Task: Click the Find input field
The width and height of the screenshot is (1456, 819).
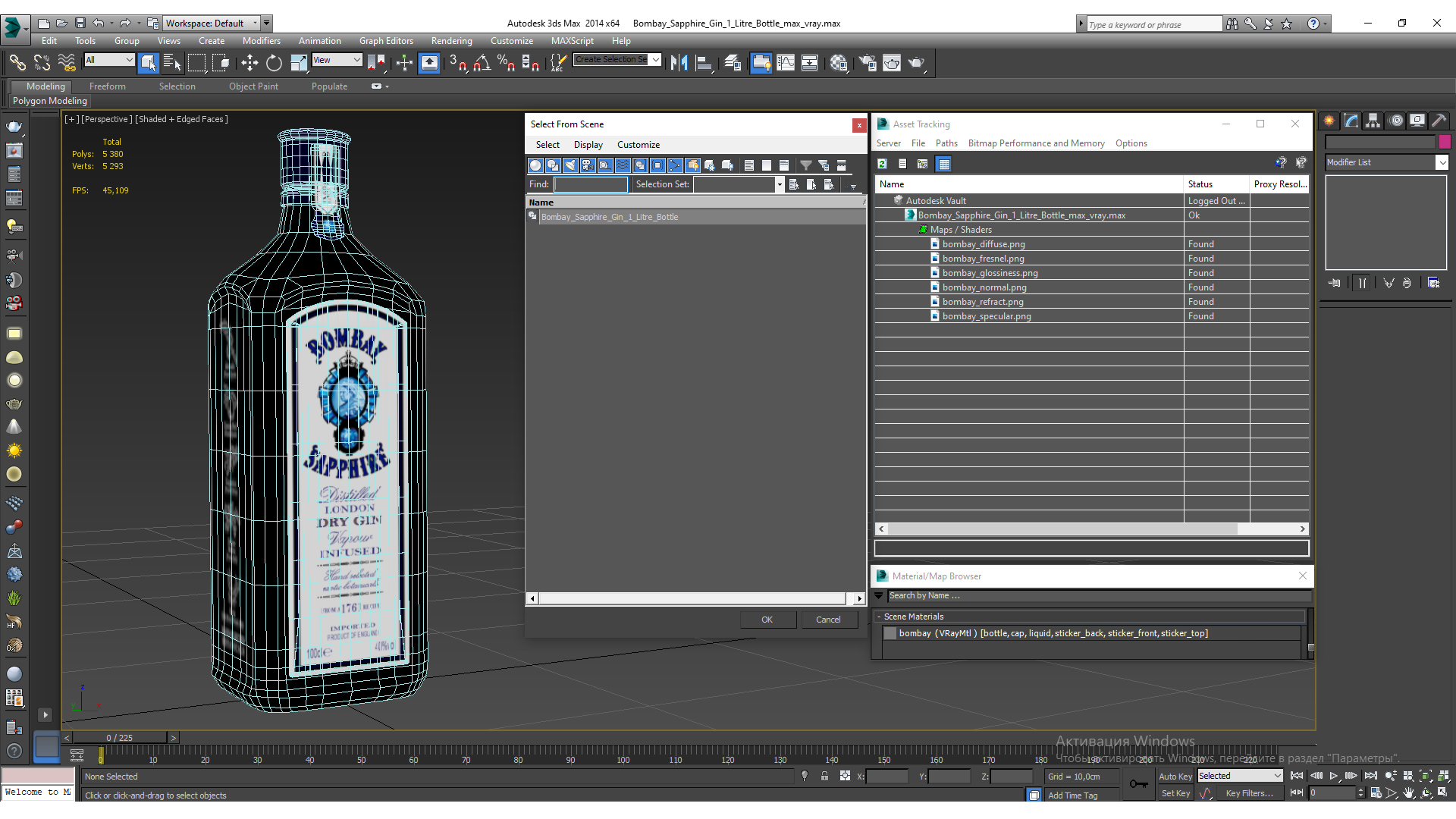Action: click(591, 184)
